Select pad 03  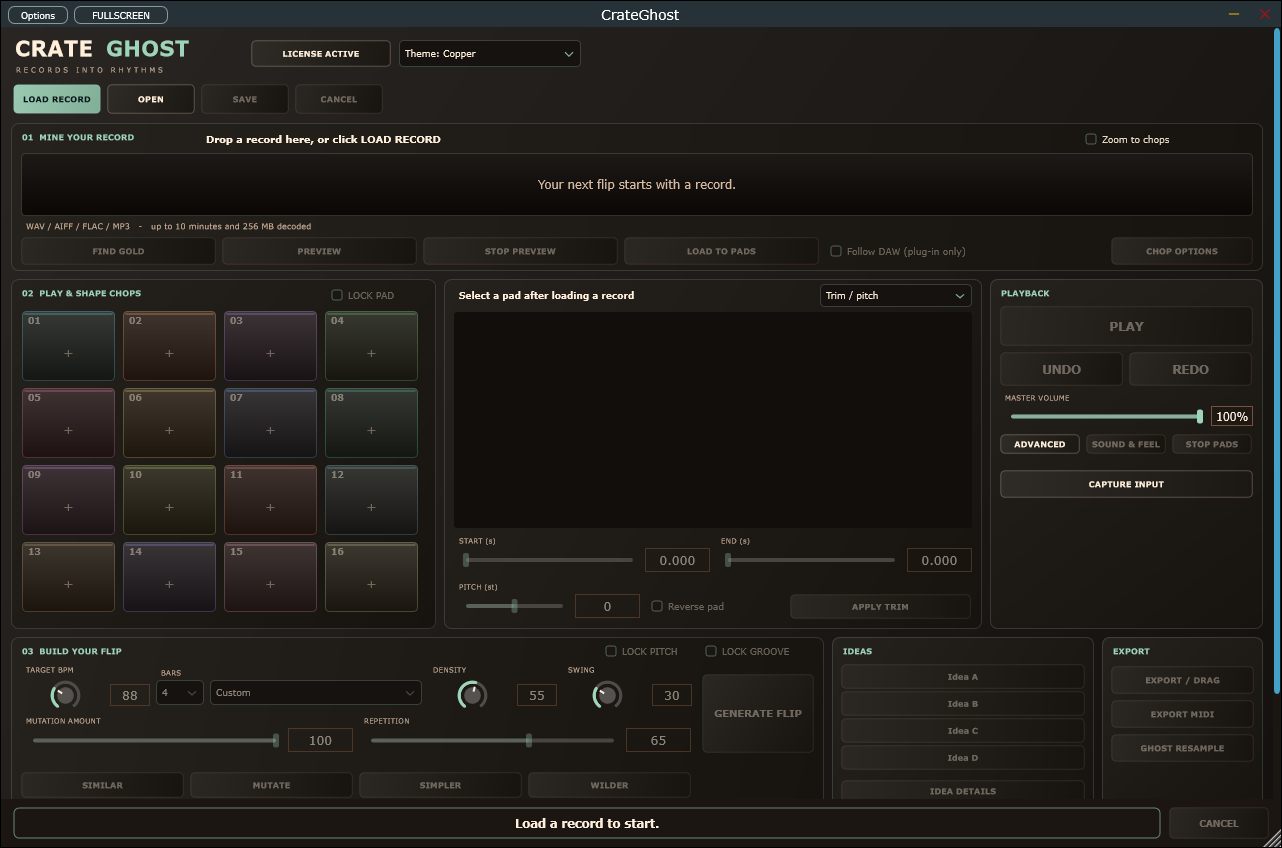pos(270,346)
